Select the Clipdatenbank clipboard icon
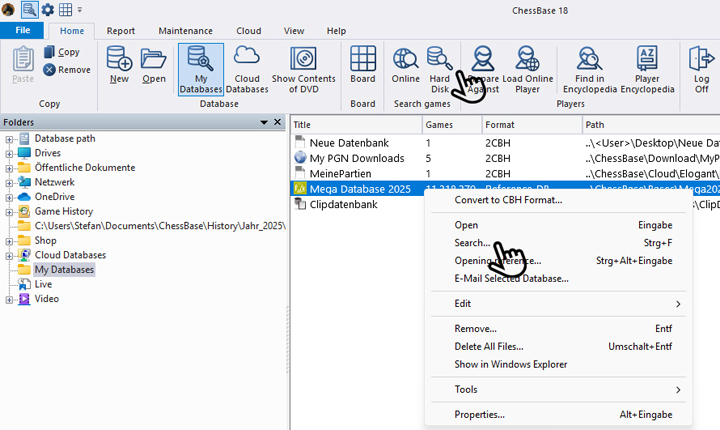Screen dimensions: 720x430 click(300, 204)
